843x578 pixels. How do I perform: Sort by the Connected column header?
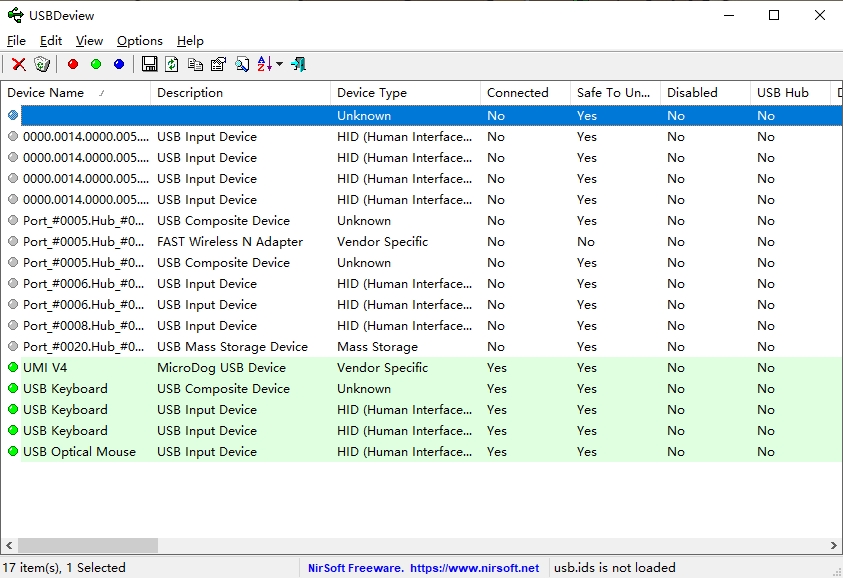coord(517,93)
